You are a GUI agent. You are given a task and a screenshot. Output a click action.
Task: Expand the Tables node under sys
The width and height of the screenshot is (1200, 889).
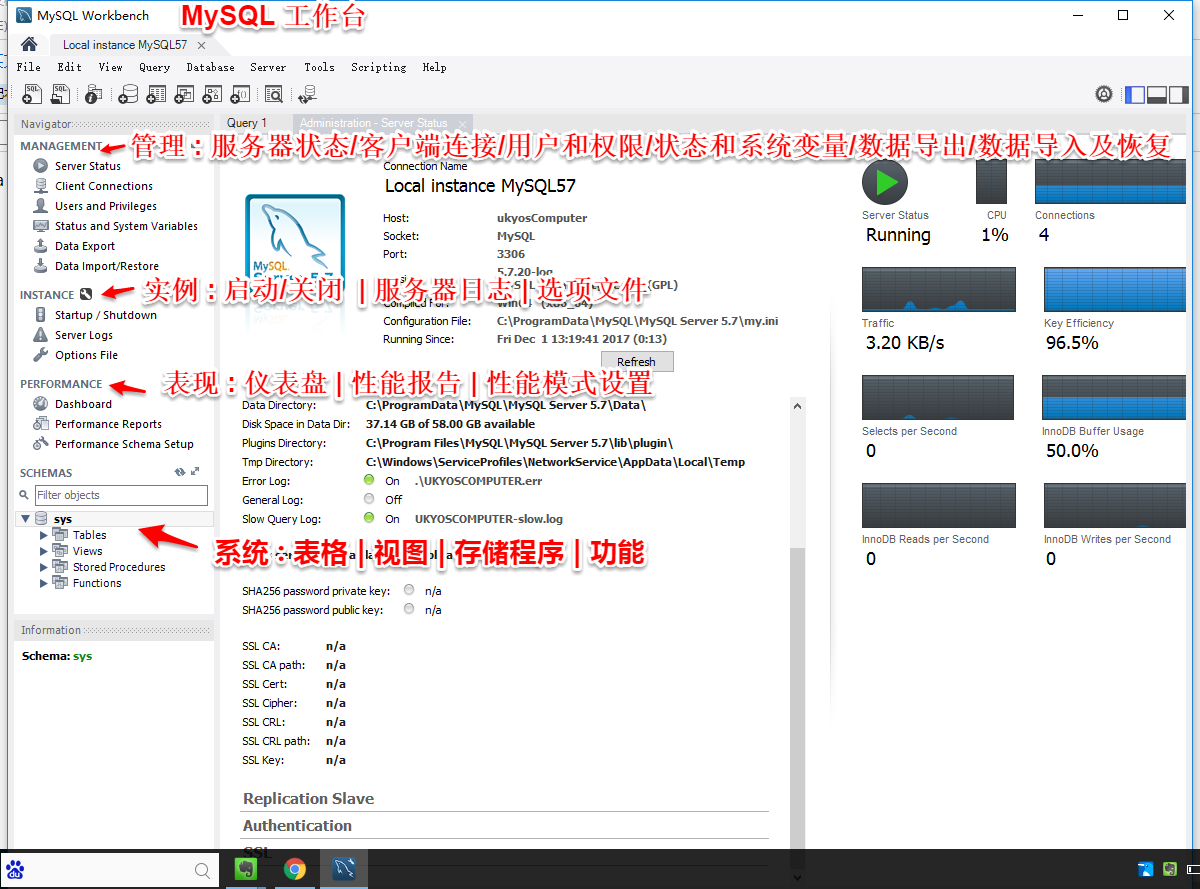pyautogui.click(x=43, y=535)
